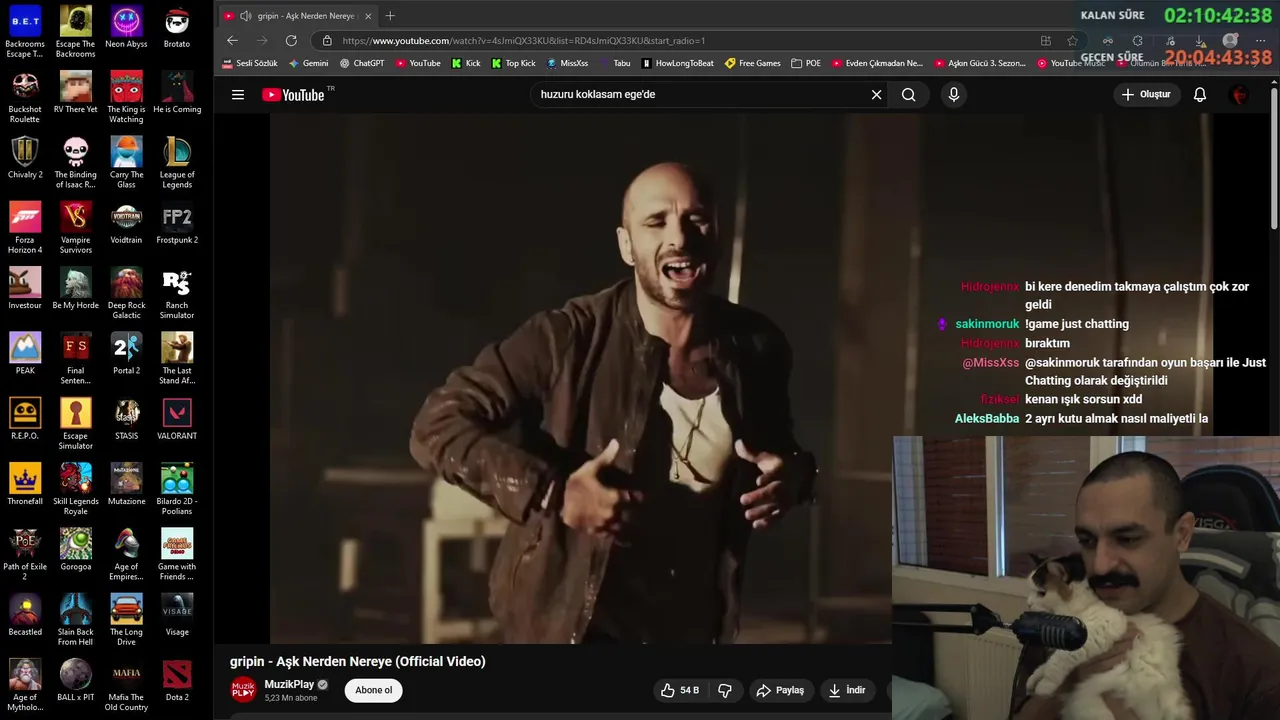Reload the page in the browser
This screenshot has height=720, width=1280.
pos(291,40)
